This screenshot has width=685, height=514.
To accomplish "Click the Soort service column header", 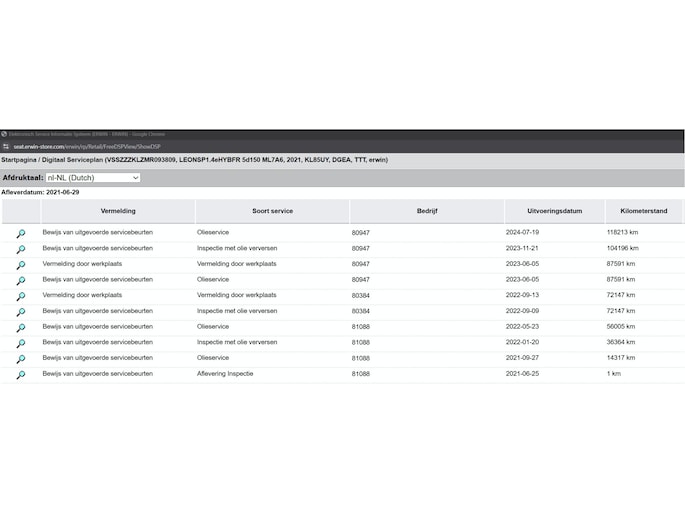I will 272,211.
